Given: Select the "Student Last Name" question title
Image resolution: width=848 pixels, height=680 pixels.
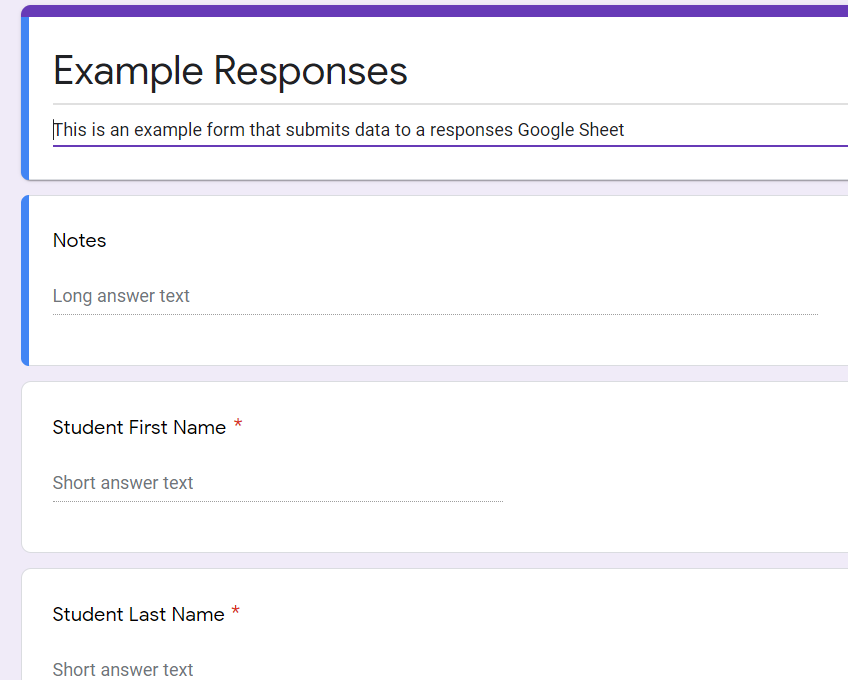Looking at the screenshot, I should [x=138, y=615].
